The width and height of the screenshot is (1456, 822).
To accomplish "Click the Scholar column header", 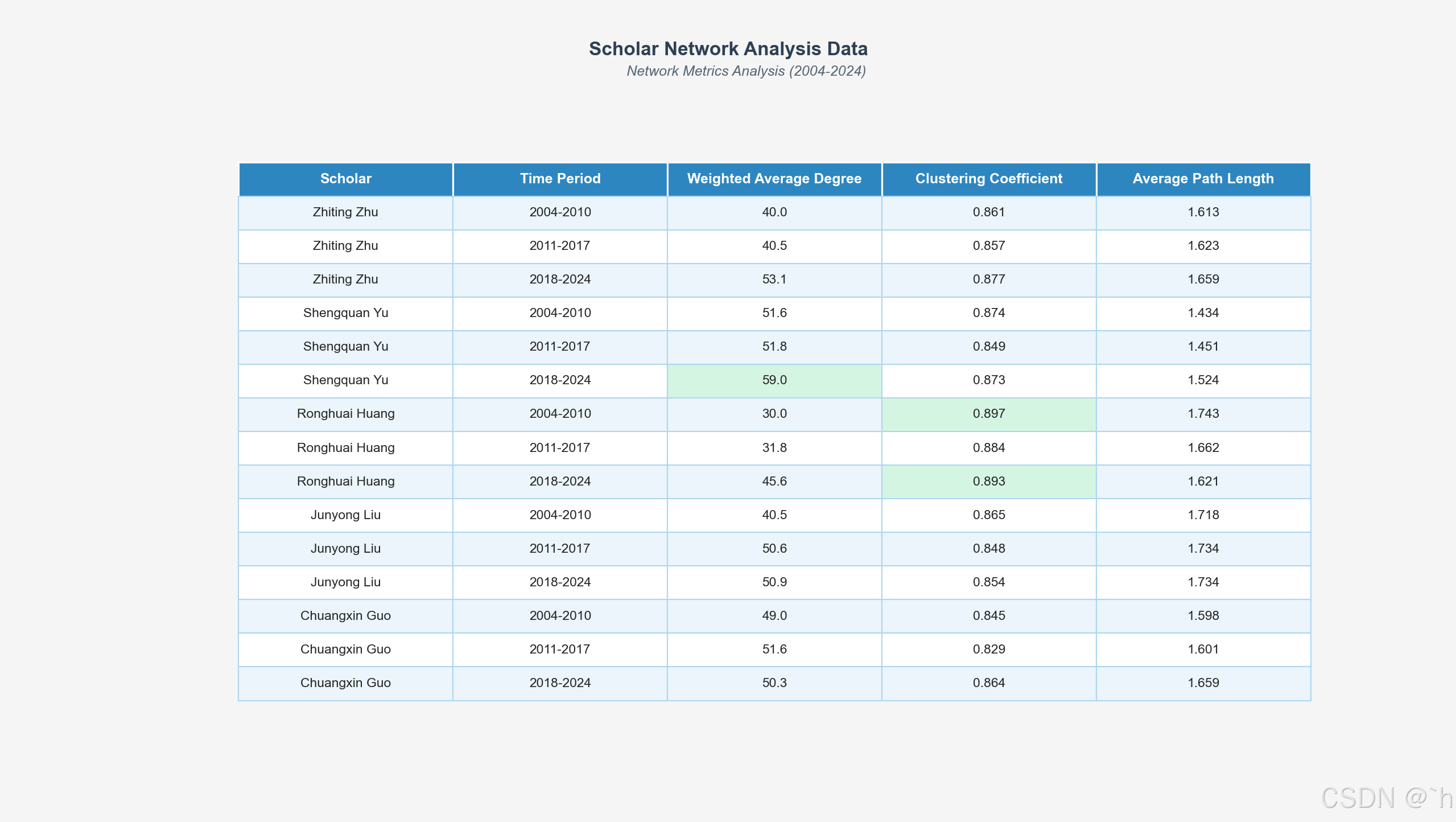I will tap(345, 179).
